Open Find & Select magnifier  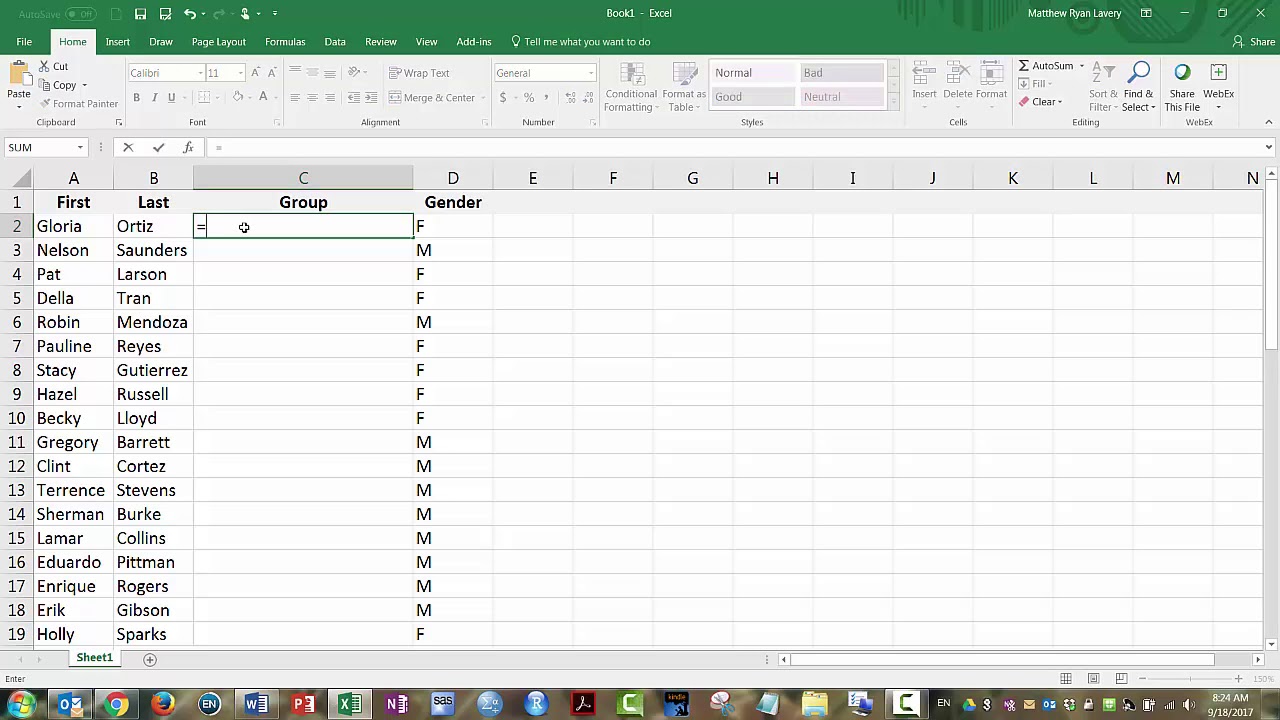[x=1138, y=87]
